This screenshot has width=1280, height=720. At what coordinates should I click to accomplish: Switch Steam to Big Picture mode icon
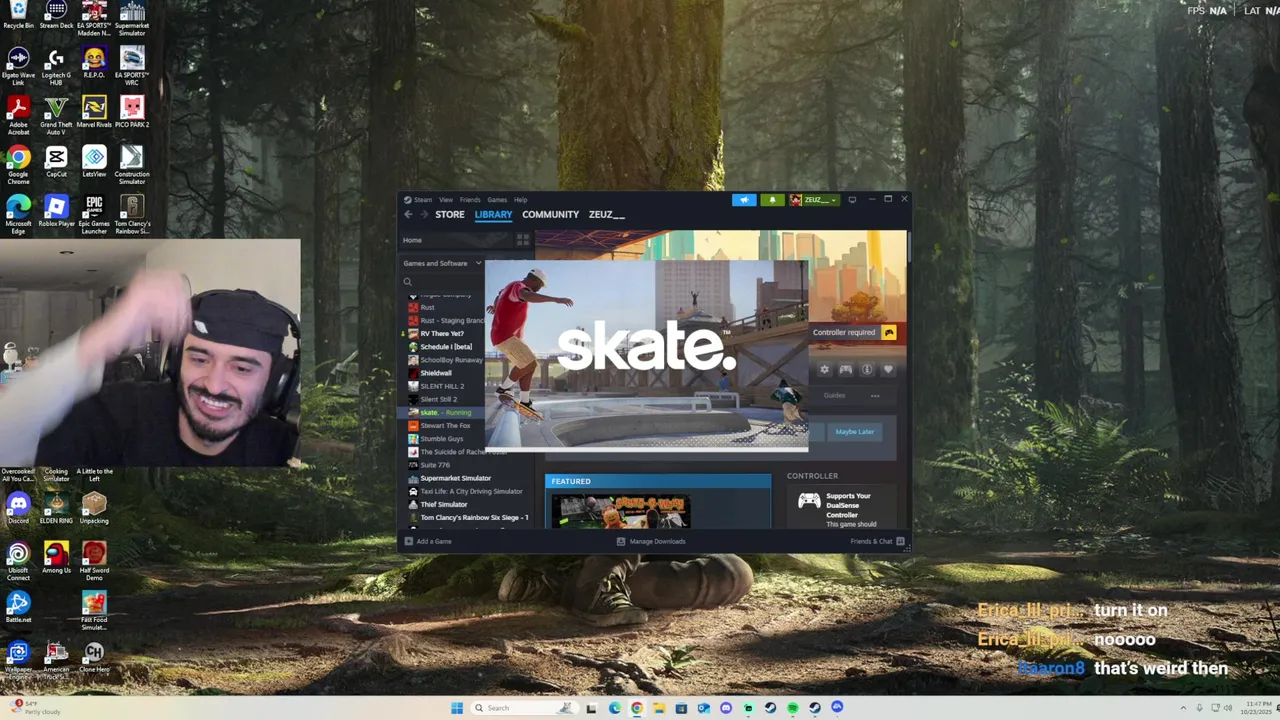(852, 200)
